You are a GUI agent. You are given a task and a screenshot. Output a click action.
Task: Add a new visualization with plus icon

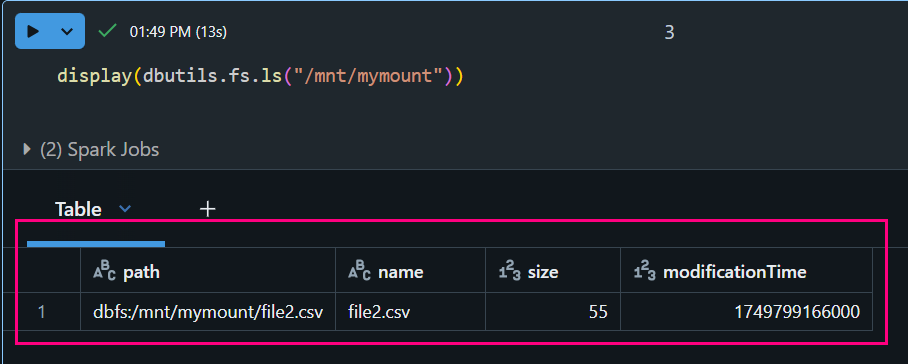tap(207, 209)
